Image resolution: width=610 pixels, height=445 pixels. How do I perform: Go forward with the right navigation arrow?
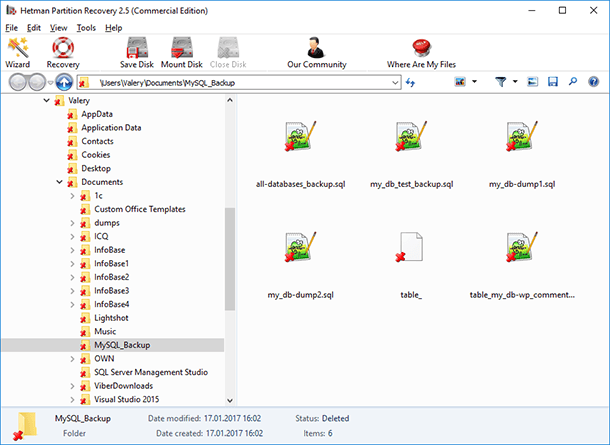pos(37,82)
